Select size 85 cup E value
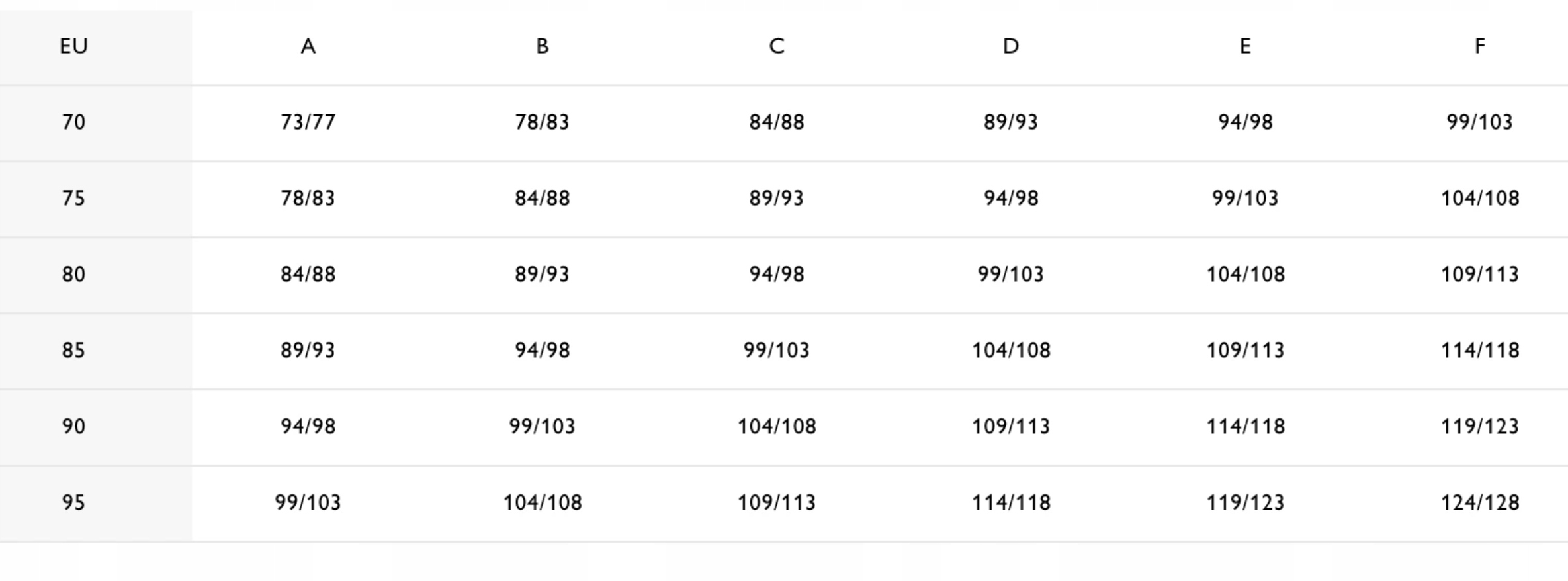The image size is (1568, 581). (1245, 350)
